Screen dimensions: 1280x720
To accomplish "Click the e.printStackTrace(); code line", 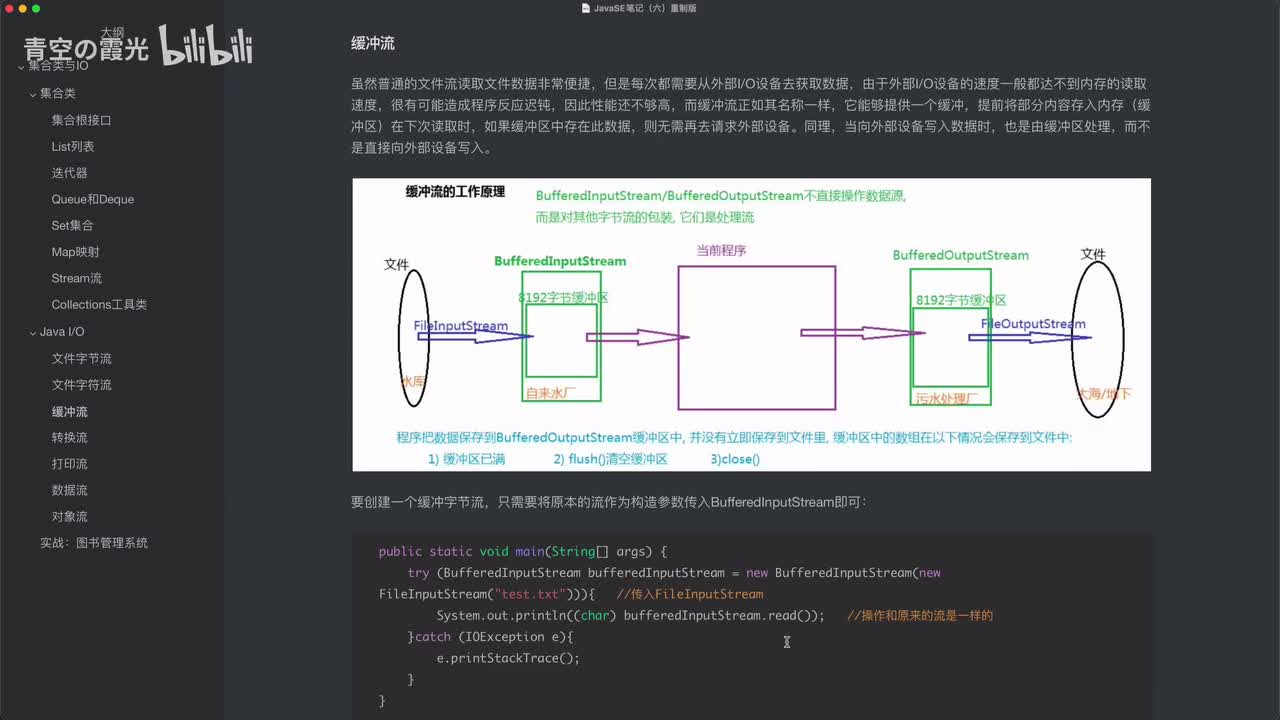I will (x=508, y=658).
